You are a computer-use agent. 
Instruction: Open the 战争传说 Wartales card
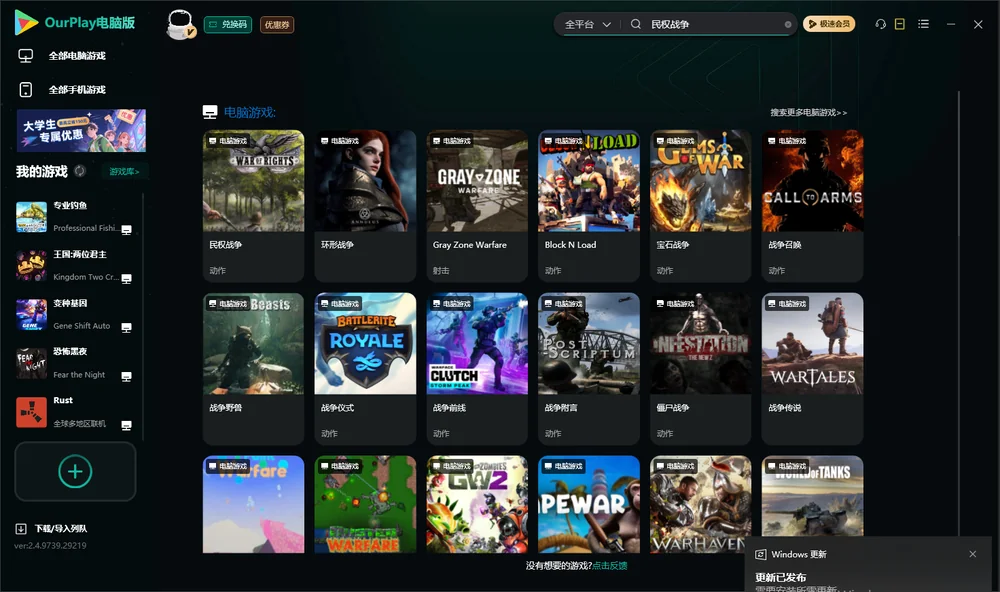tap(812, 368)
